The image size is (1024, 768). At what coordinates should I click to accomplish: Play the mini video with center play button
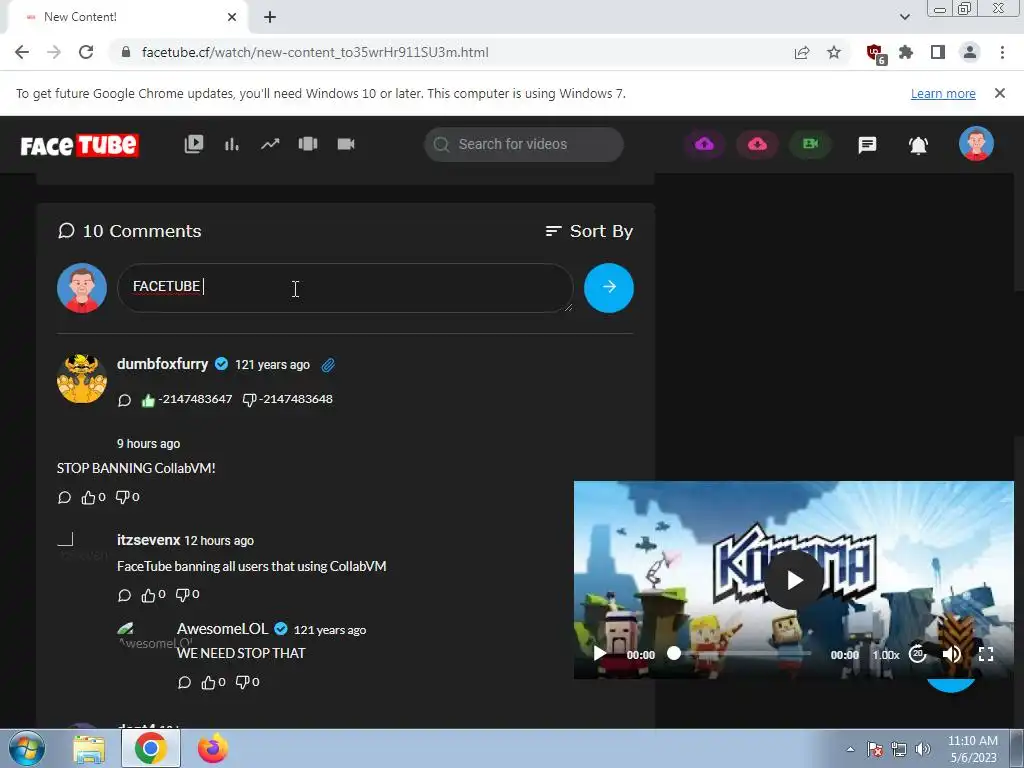click(794, 580)
